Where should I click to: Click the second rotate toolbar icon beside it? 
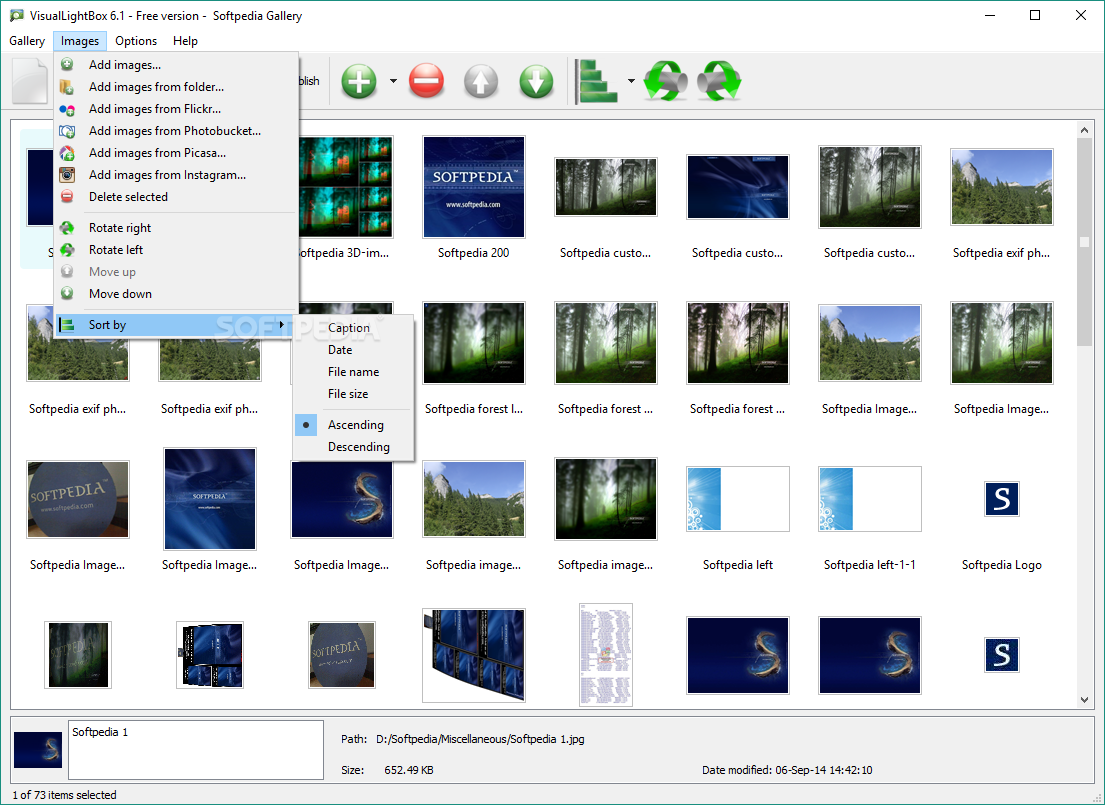pos(719,81)
